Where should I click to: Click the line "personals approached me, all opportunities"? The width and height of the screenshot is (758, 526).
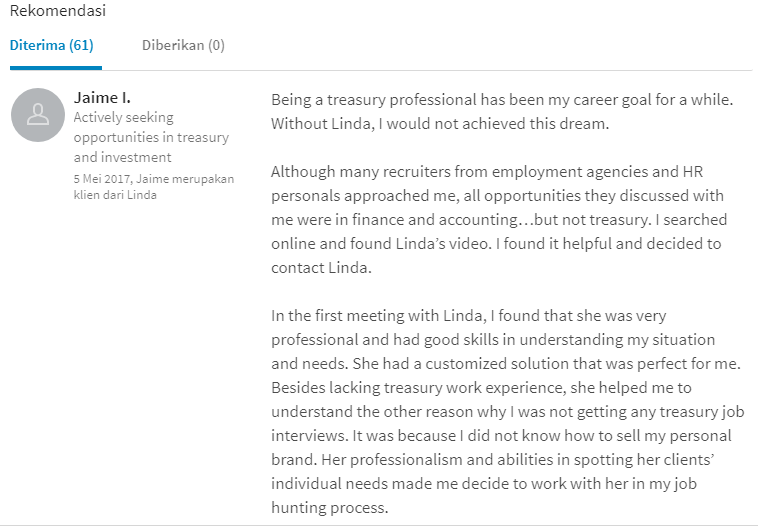[x=497, y=196]
